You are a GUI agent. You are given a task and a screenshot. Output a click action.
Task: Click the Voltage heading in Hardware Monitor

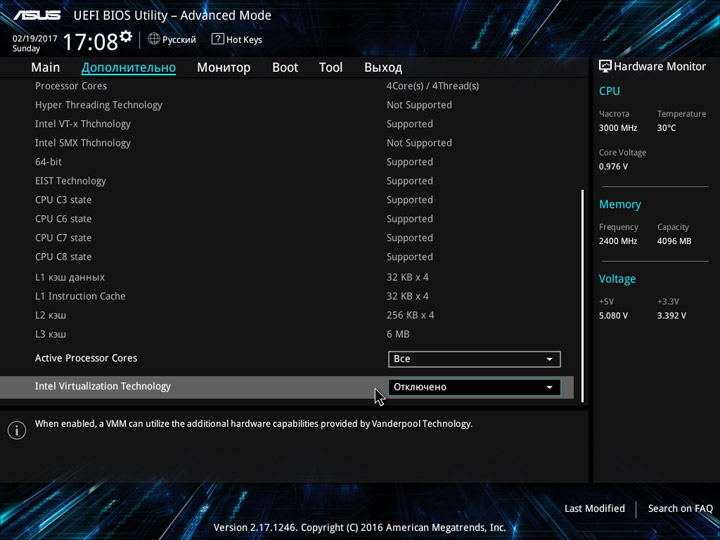[x=617, y=279]
